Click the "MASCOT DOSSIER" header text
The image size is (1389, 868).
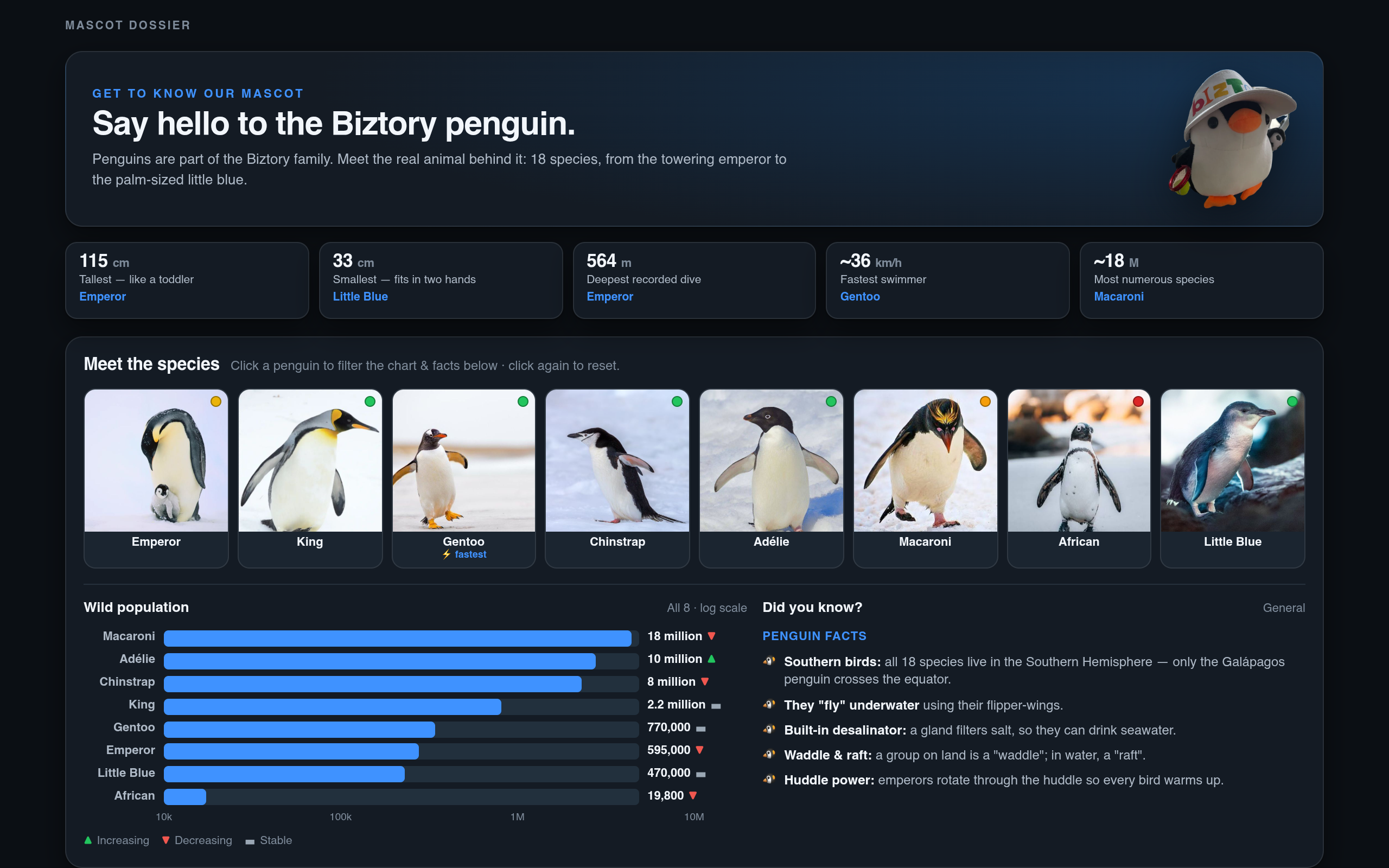[128, 25]
